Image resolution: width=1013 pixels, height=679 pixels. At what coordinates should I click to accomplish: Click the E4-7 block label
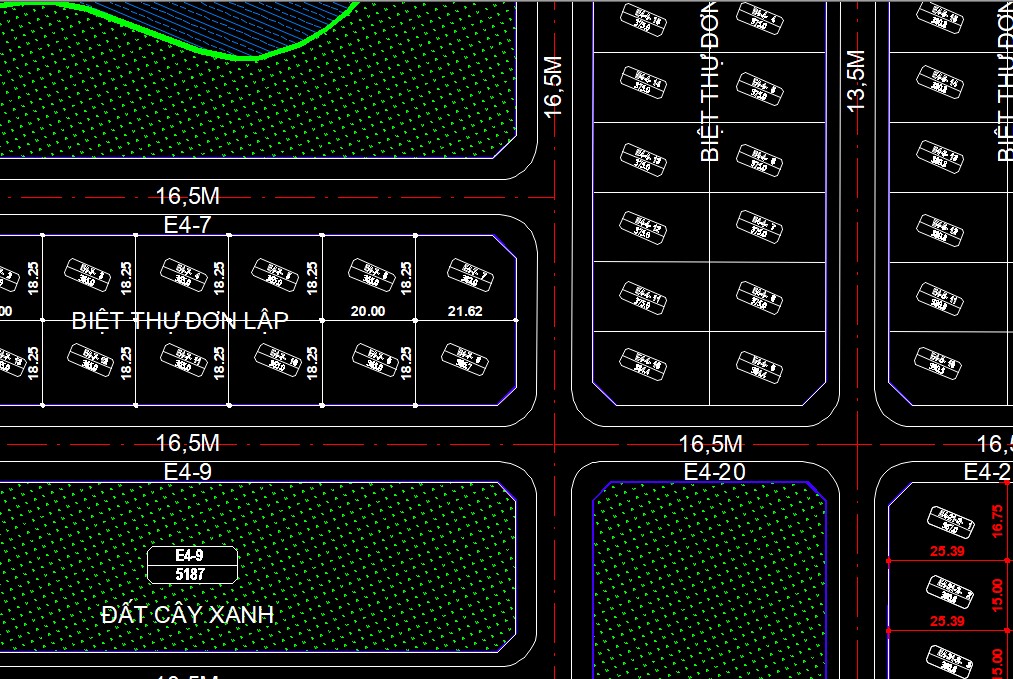click(187, 225)
